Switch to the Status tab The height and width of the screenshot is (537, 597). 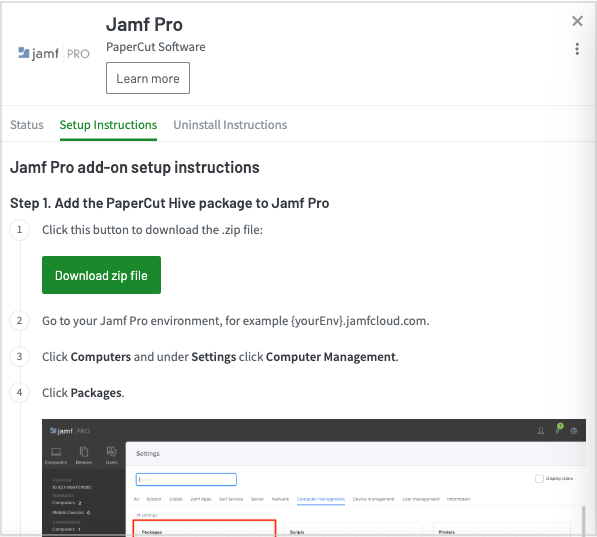(27, 125)
